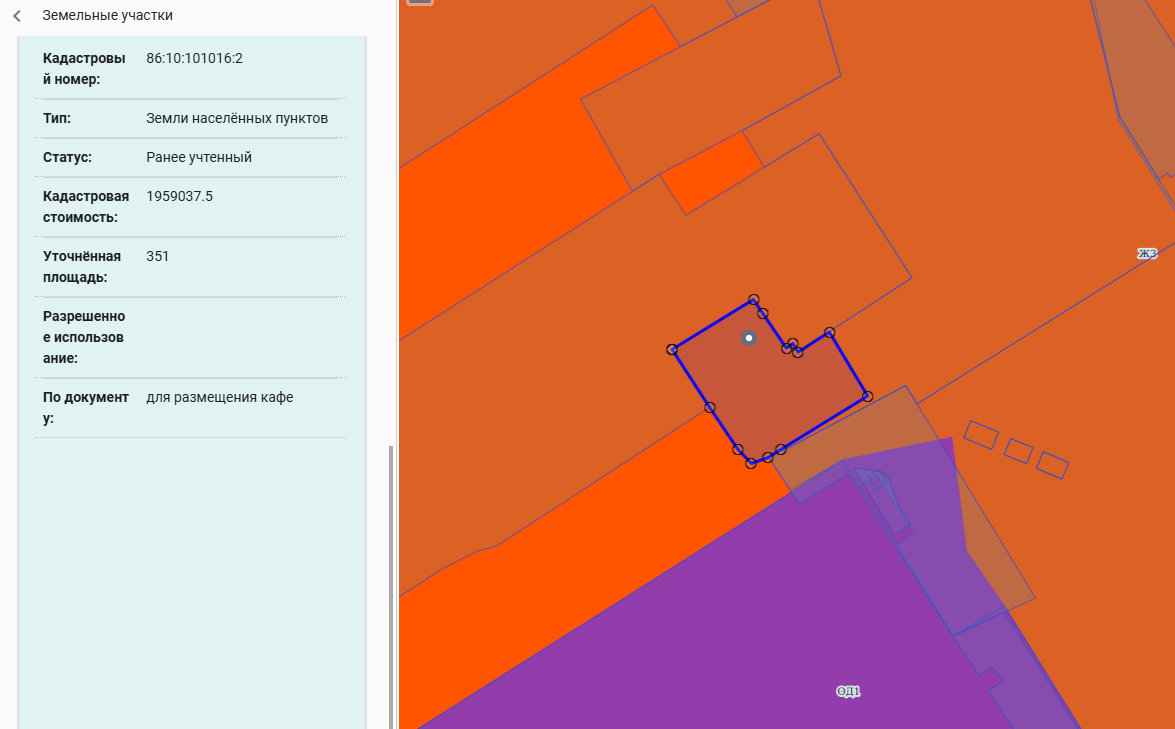Click the middle small rectangular outline on map
1175x729 pixels.
pos(1018,451)
